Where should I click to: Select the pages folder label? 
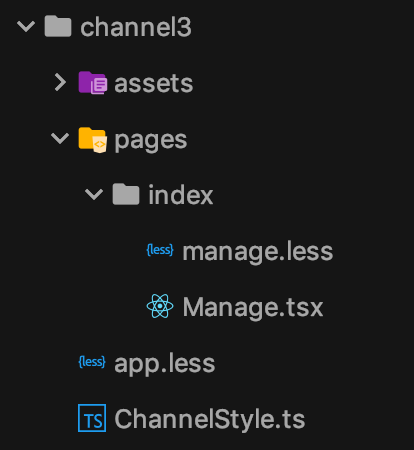coord(151,141)
